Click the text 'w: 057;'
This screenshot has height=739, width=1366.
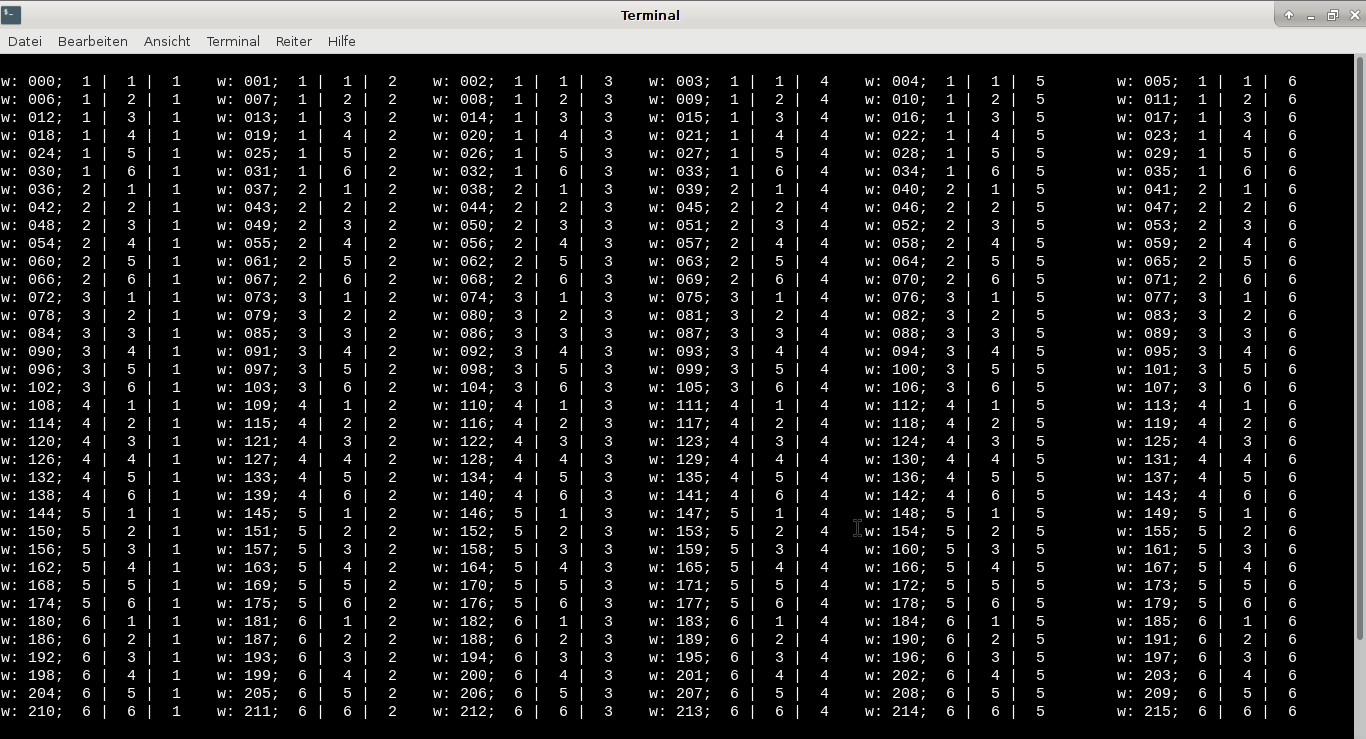679,243
